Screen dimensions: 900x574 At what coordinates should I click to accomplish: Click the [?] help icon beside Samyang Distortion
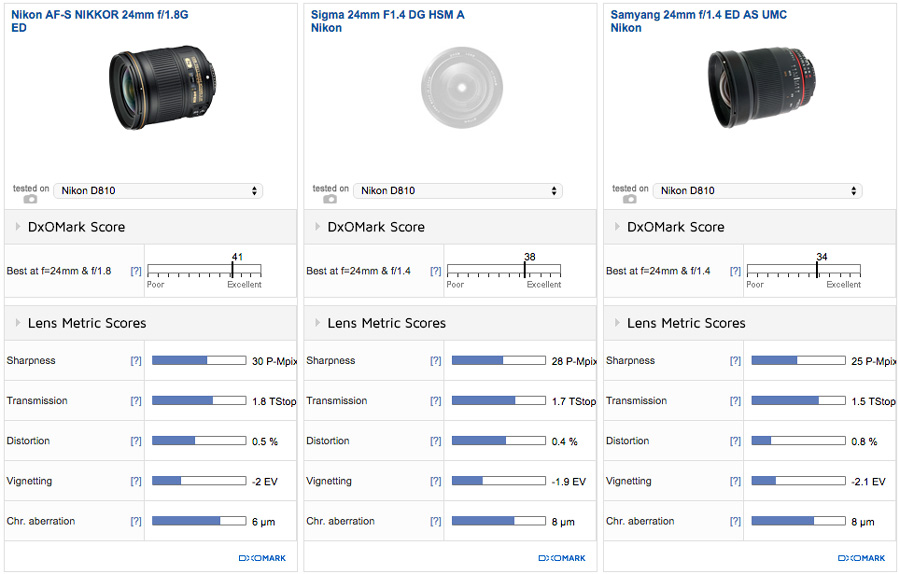tap(736, 441)
